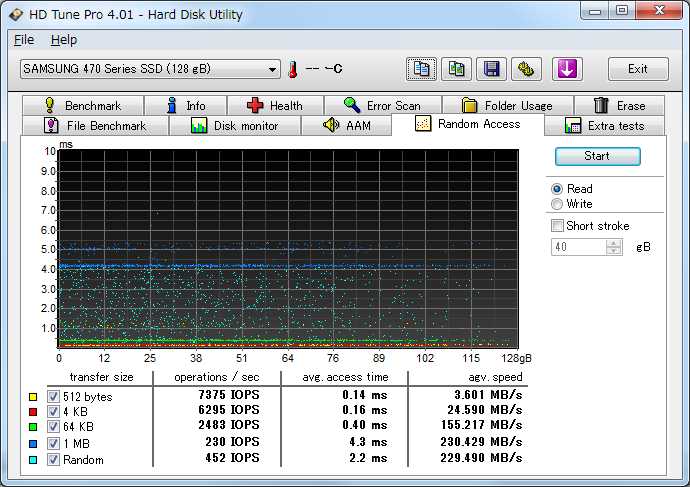Click the cyan Random color swatch
Viewport: 690px width, 487px height.
(33, 460)
